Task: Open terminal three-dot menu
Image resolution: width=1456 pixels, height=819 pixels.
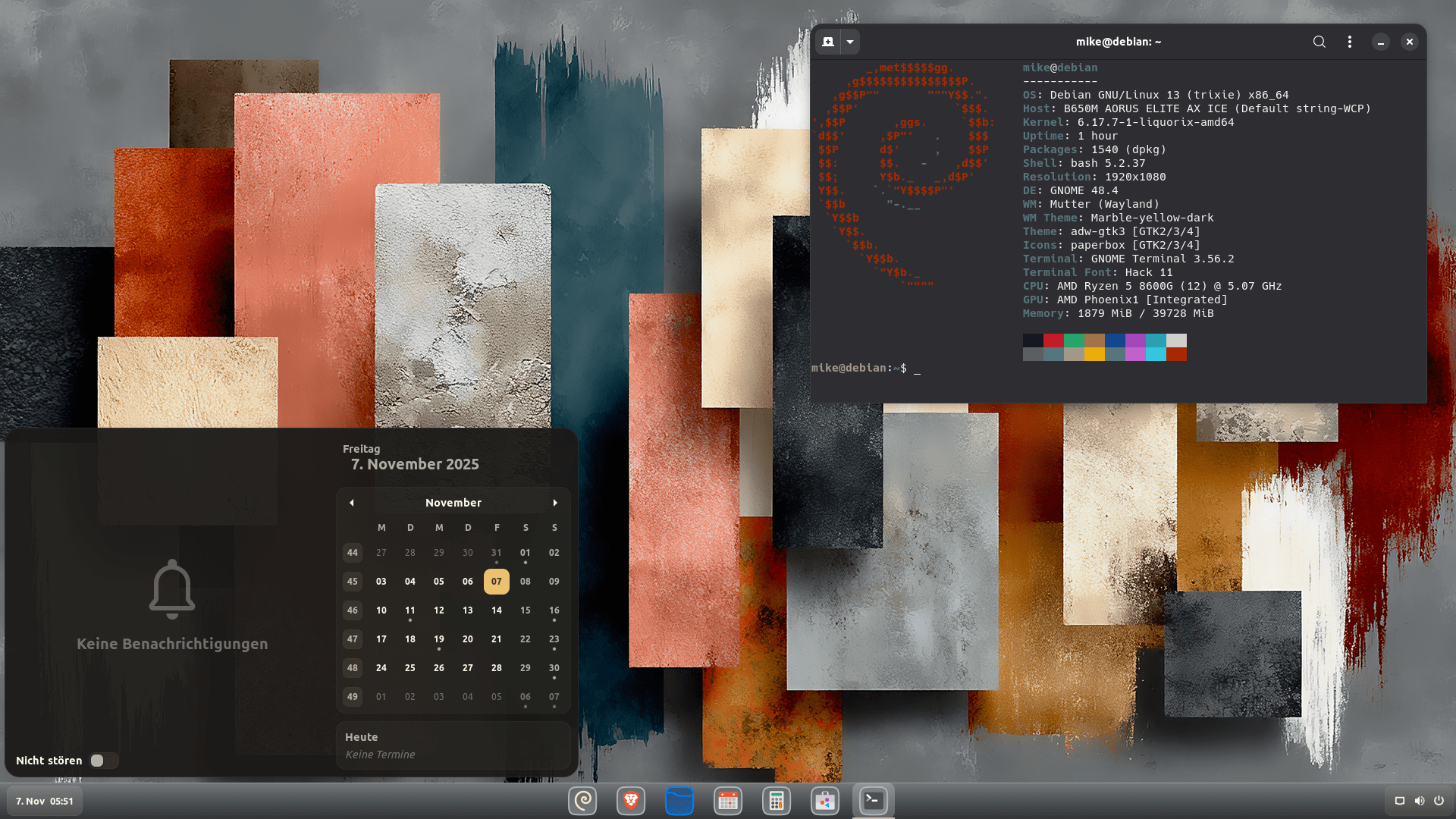Action: [1349, 42]
